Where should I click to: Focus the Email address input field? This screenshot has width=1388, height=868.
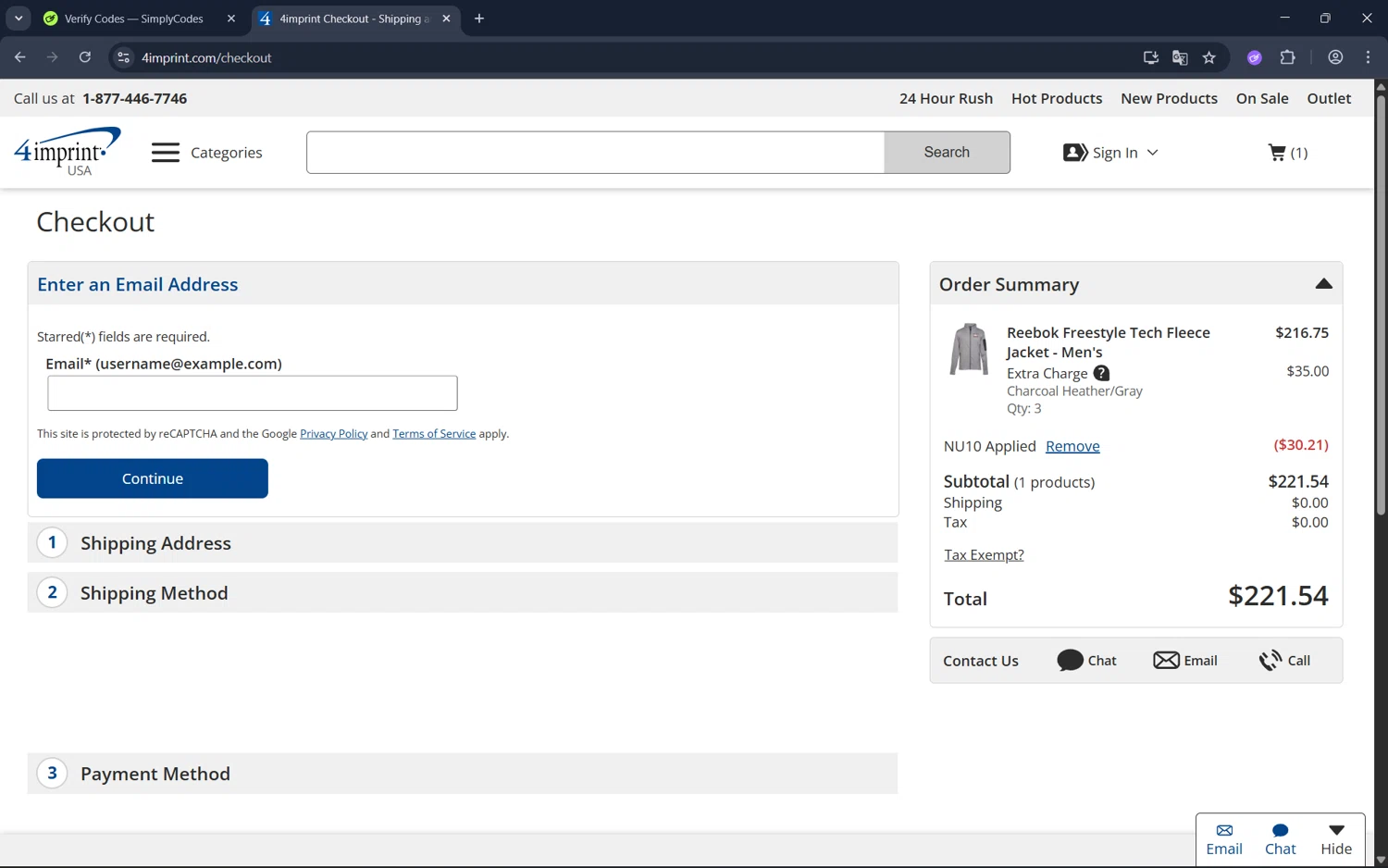253,393
